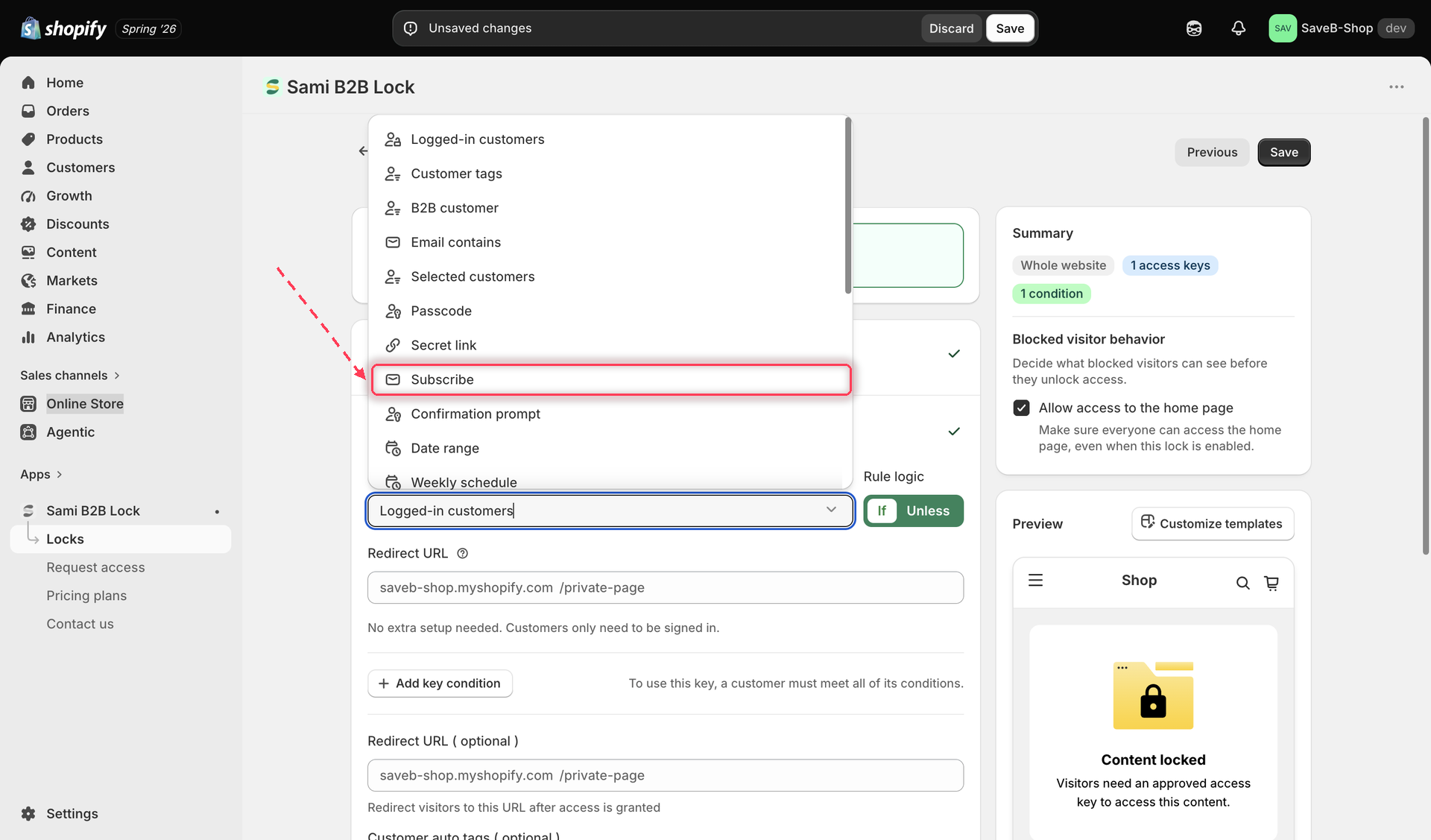The image size is (1431, 840).
Task: Click the back arrow beside the dropdown
Action: tap(362, 151)
